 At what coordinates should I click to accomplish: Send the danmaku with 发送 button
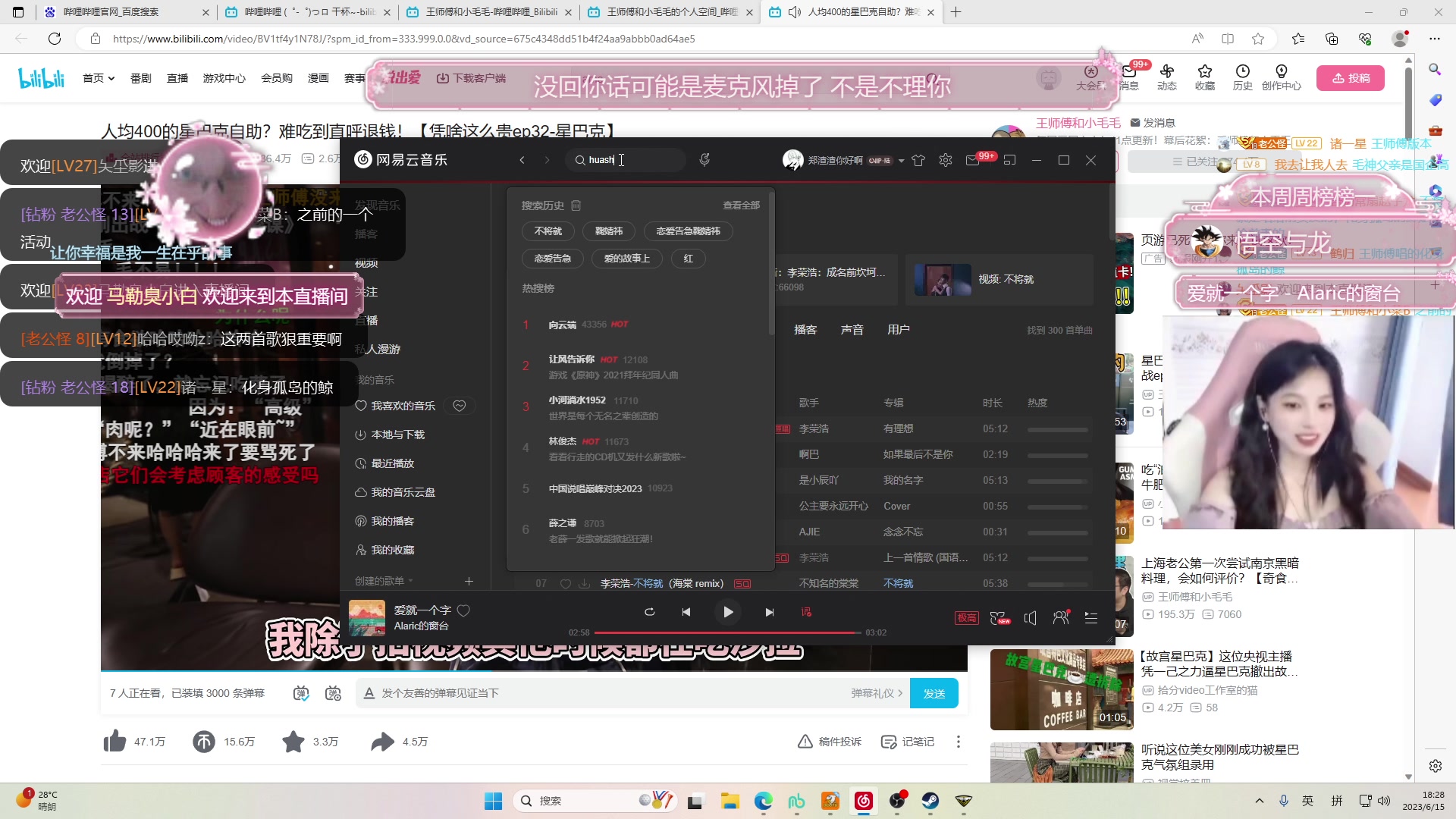(x=934, y=693)
